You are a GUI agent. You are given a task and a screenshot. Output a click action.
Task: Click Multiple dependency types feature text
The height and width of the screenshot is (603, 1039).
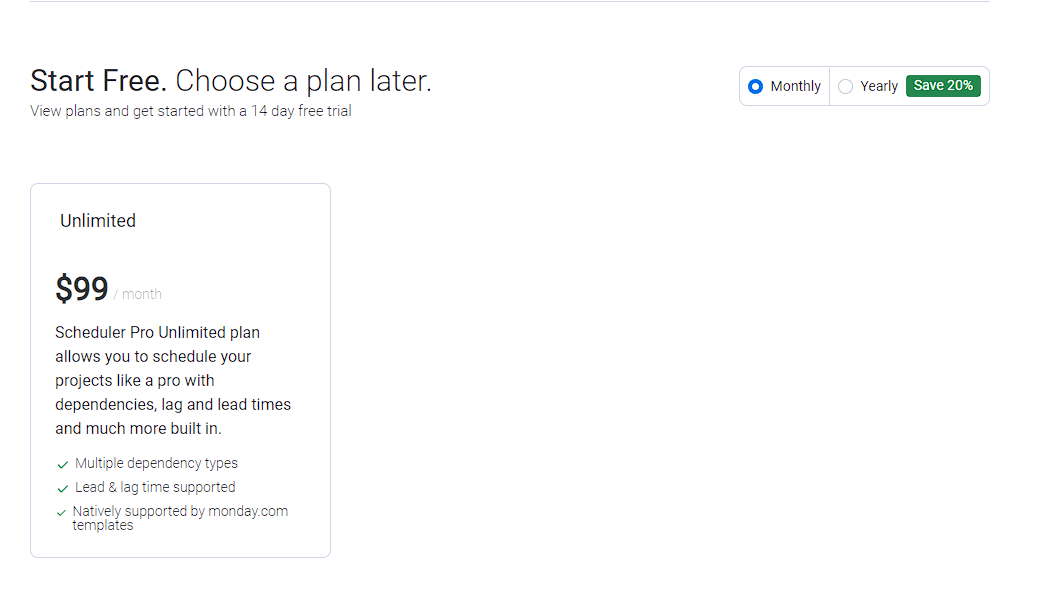click(x=156, y=463)
